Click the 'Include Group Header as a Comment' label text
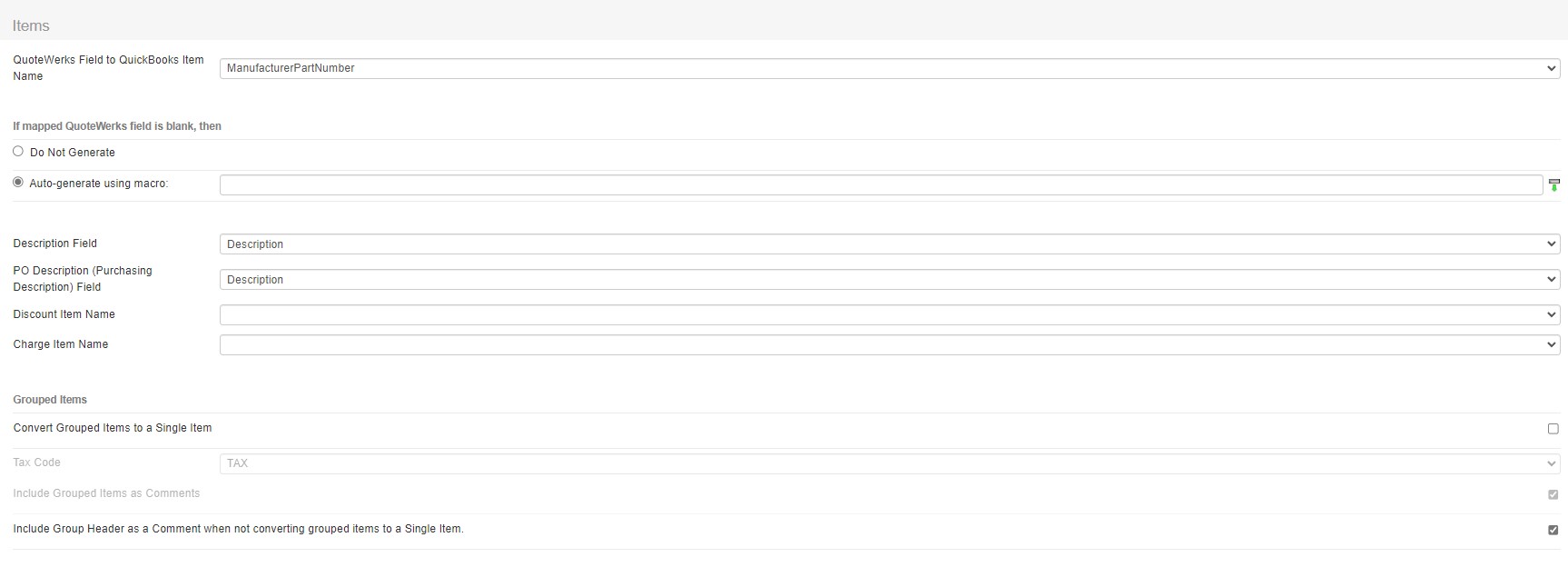Screen dimensions: 1568x577 (x=238, y=529)
